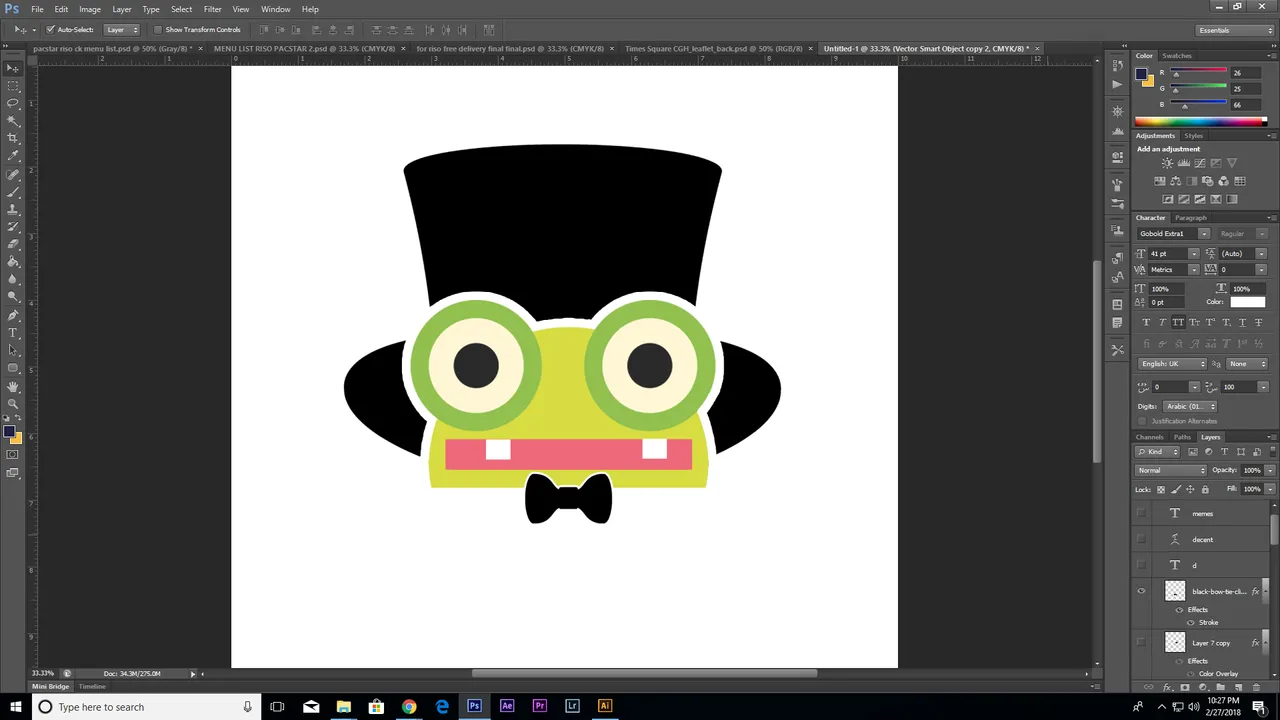Lock all with the padlock icon

point(1205,489)
